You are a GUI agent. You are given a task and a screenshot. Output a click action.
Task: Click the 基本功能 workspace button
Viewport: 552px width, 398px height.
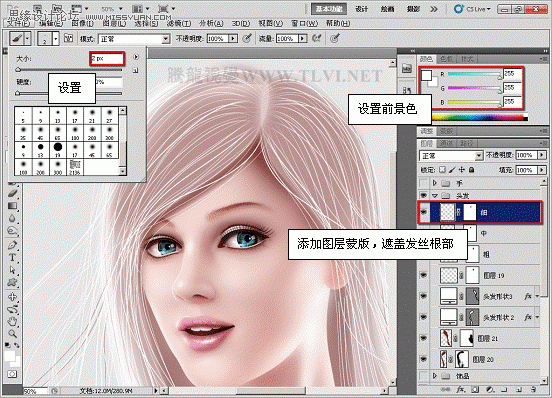[x=329, y=9]
